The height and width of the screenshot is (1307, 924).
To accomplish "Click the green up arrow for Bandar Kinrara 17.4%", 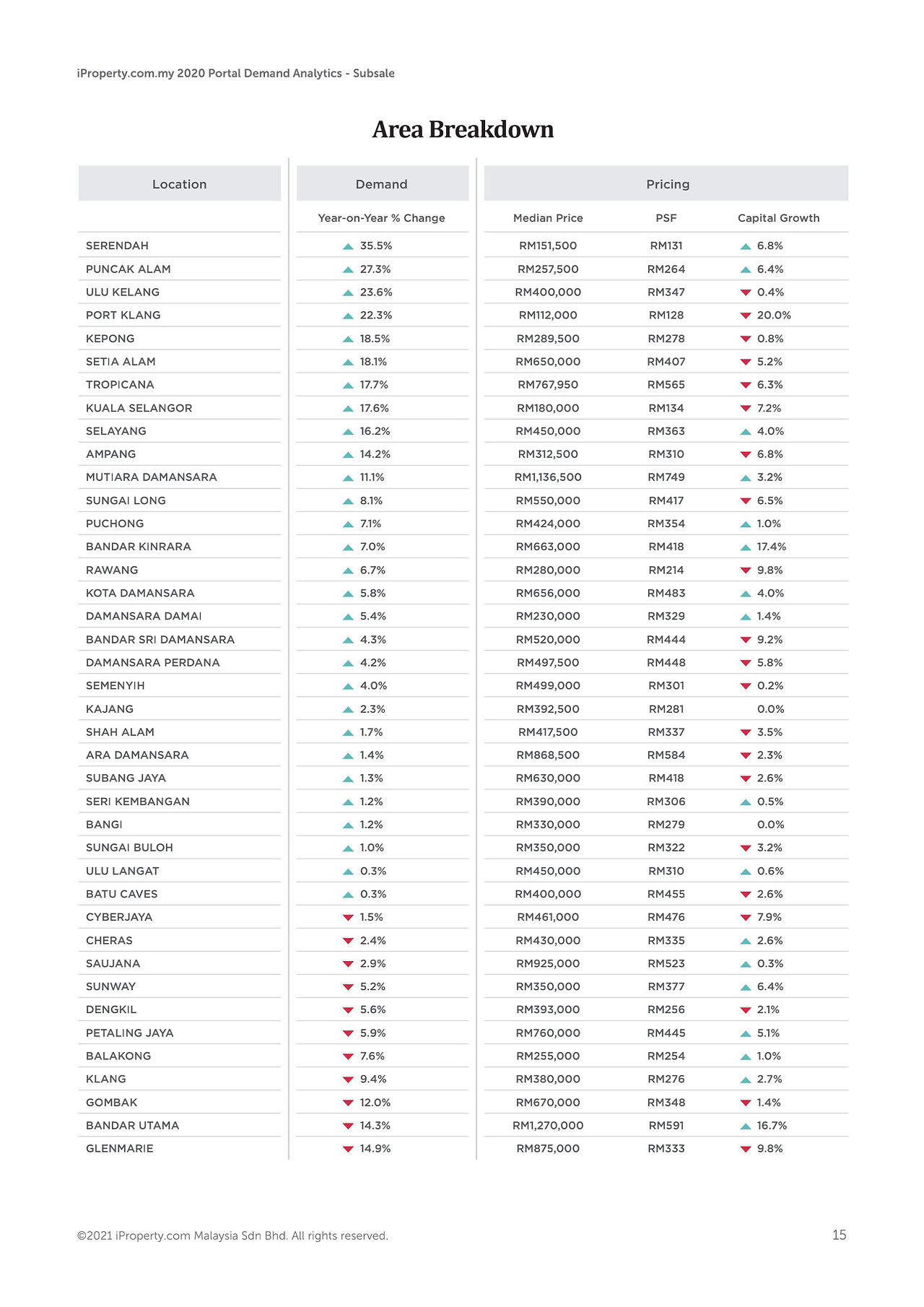I will [x=746, y=547].
